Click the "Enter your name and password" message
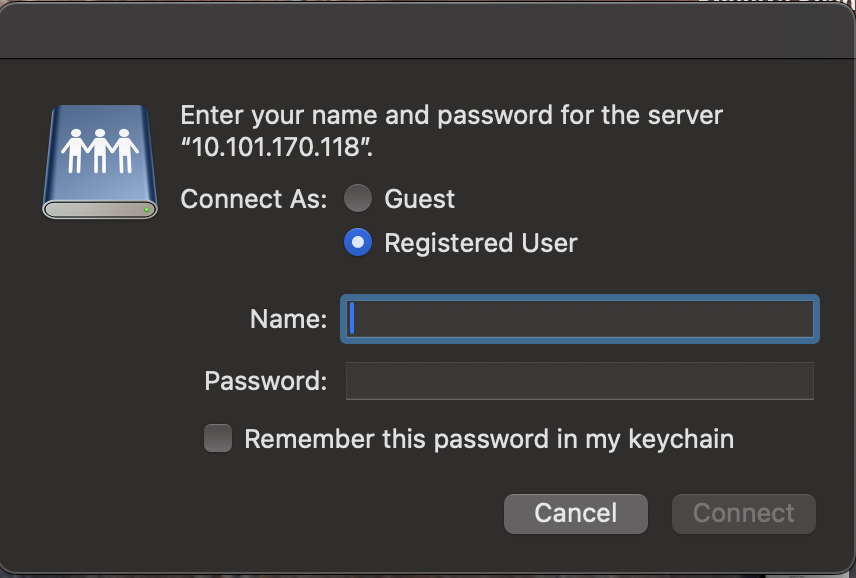 (451, 115)
